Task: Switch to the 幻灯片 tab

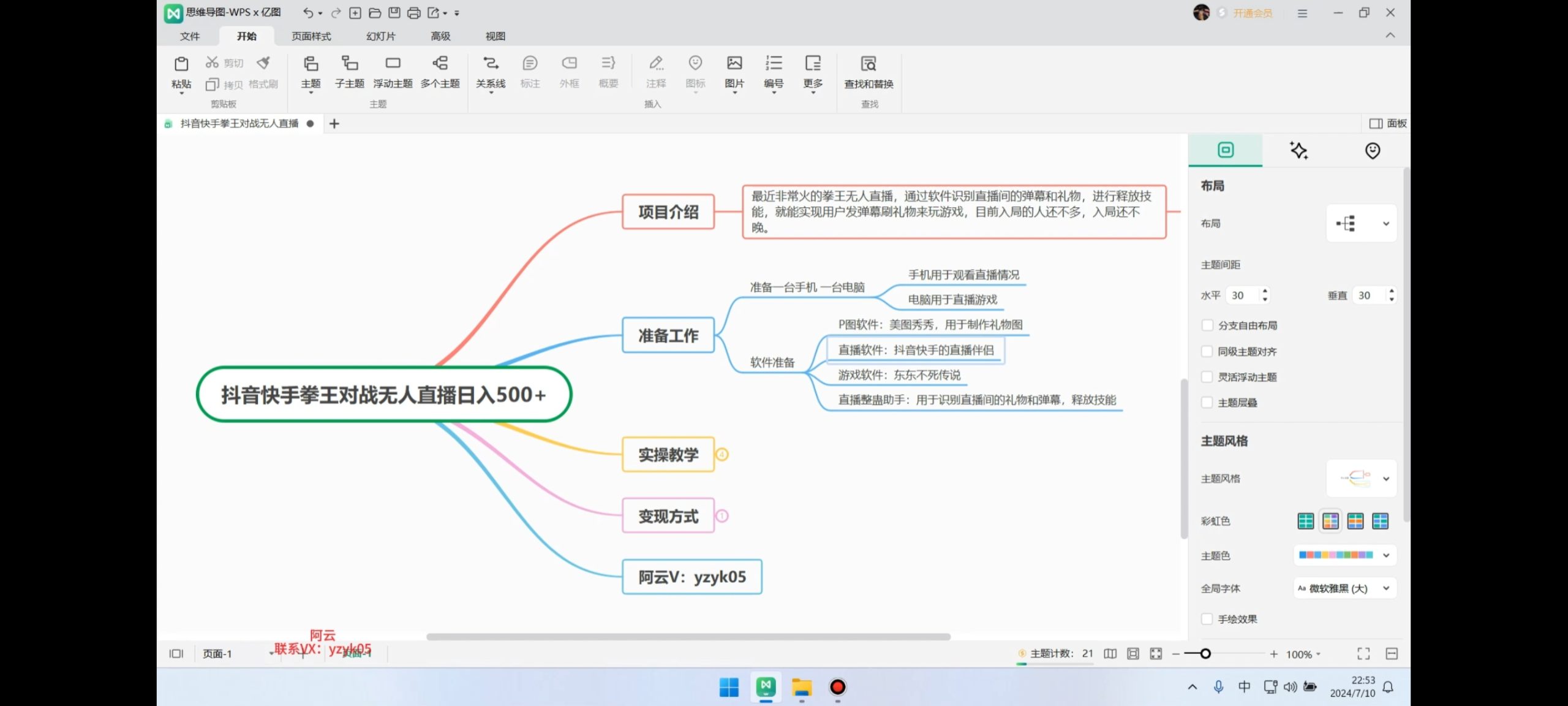Action: tap(381, 36)
